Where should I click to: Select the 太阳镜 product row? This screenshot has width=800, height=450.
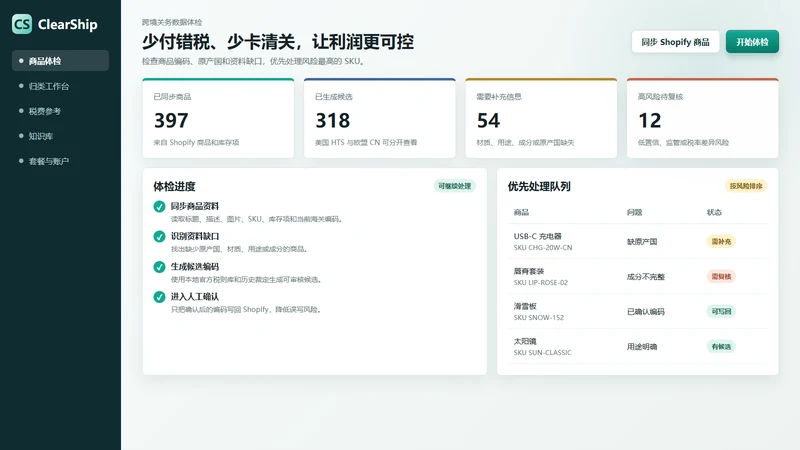pyautogui.click(x=638, y=346)
